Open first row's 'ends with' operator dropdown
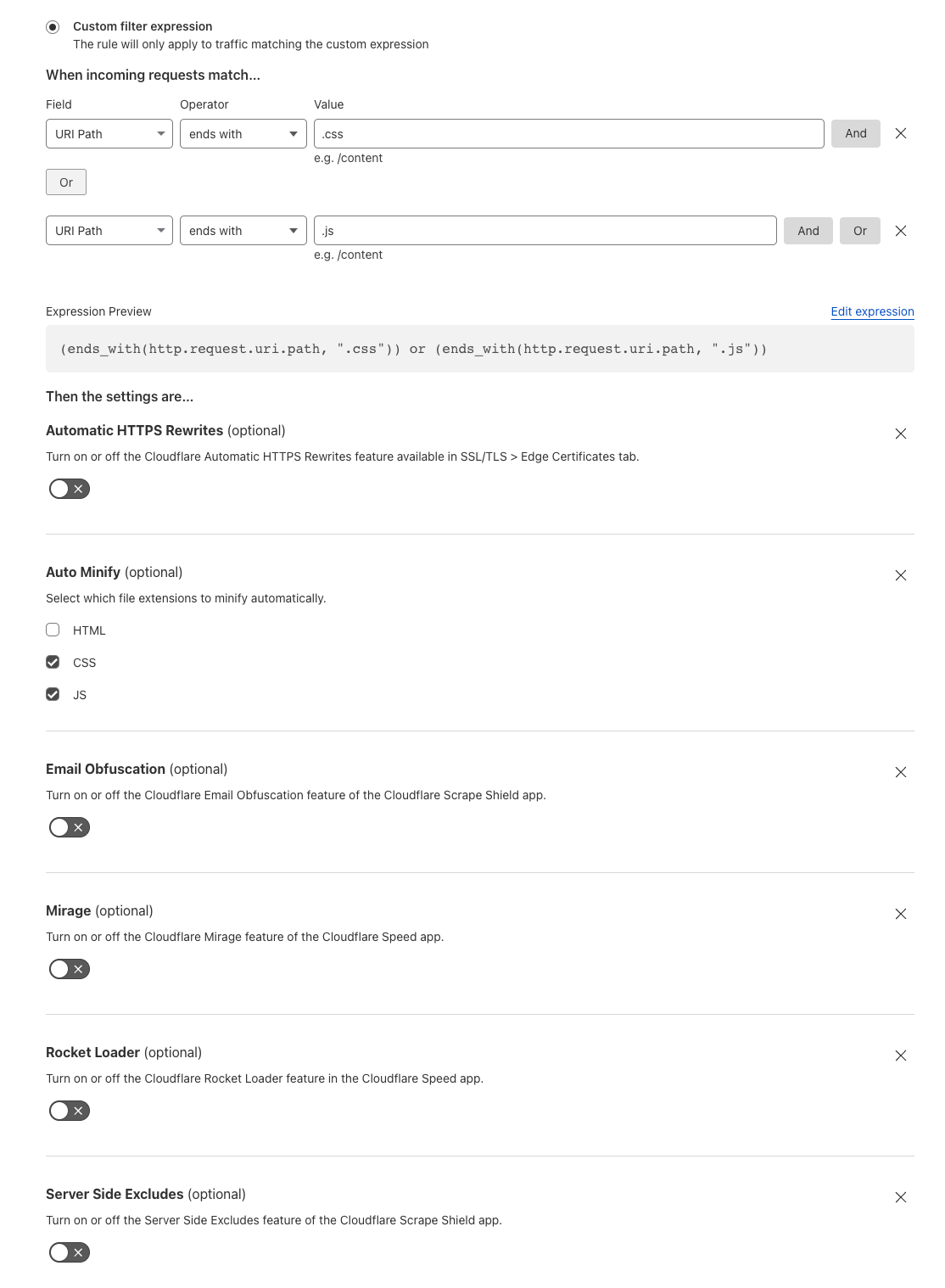 click(x=243, y=134)
